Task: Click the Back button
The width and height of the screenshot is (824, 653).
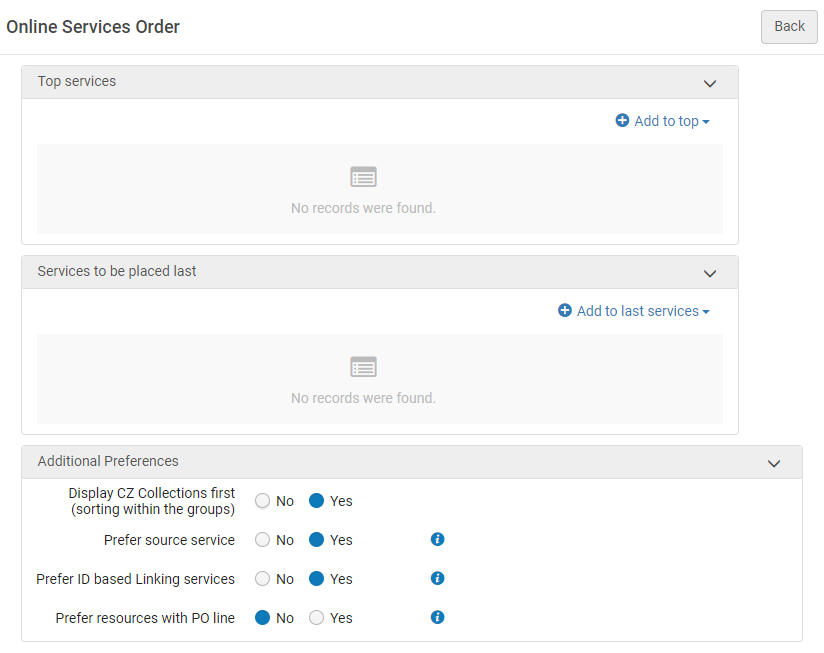Action: pyautogui.click(x=789, y=27)
